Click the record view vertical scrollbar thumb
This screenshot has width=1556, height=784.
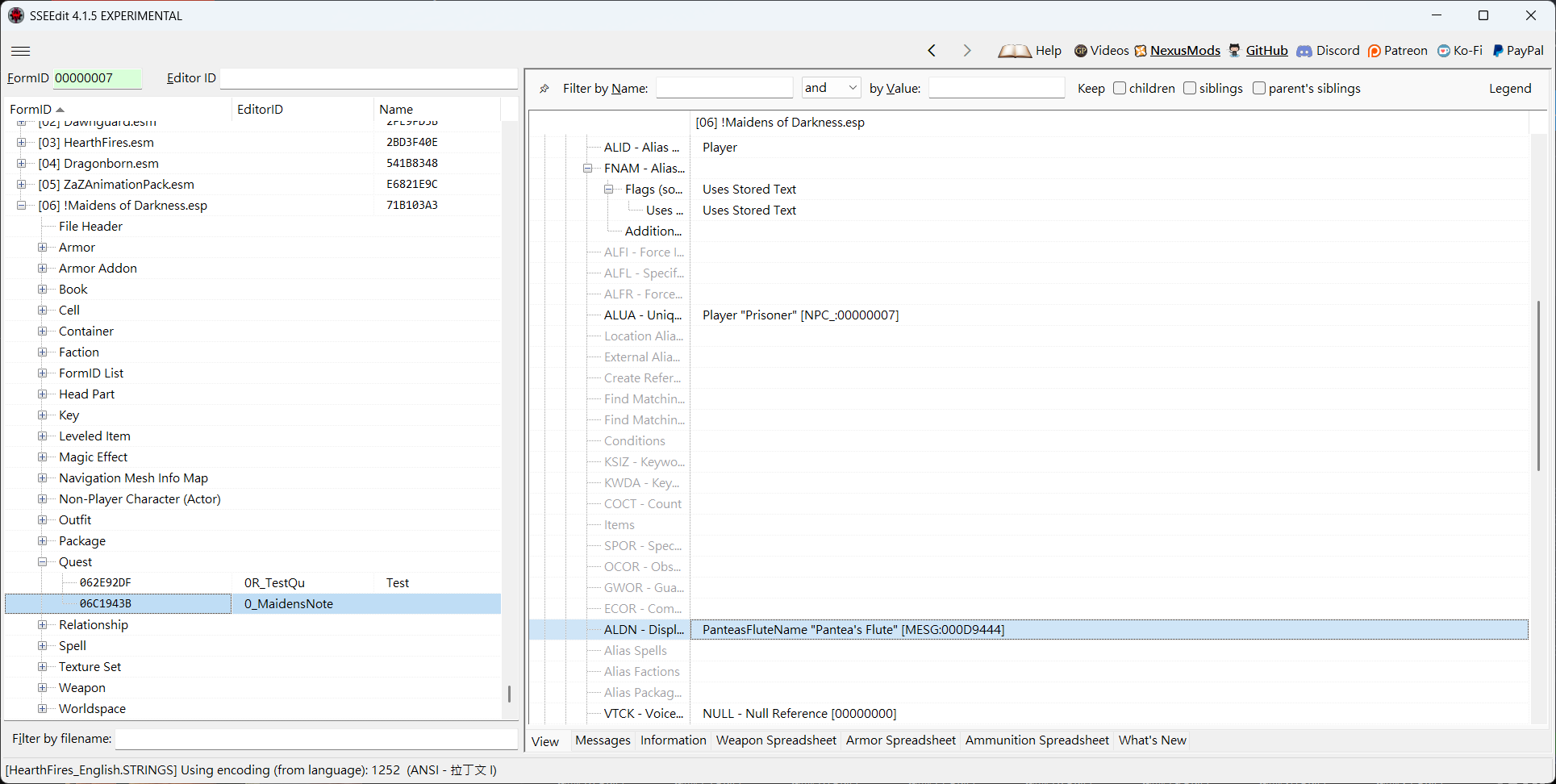coord(1538,386)
